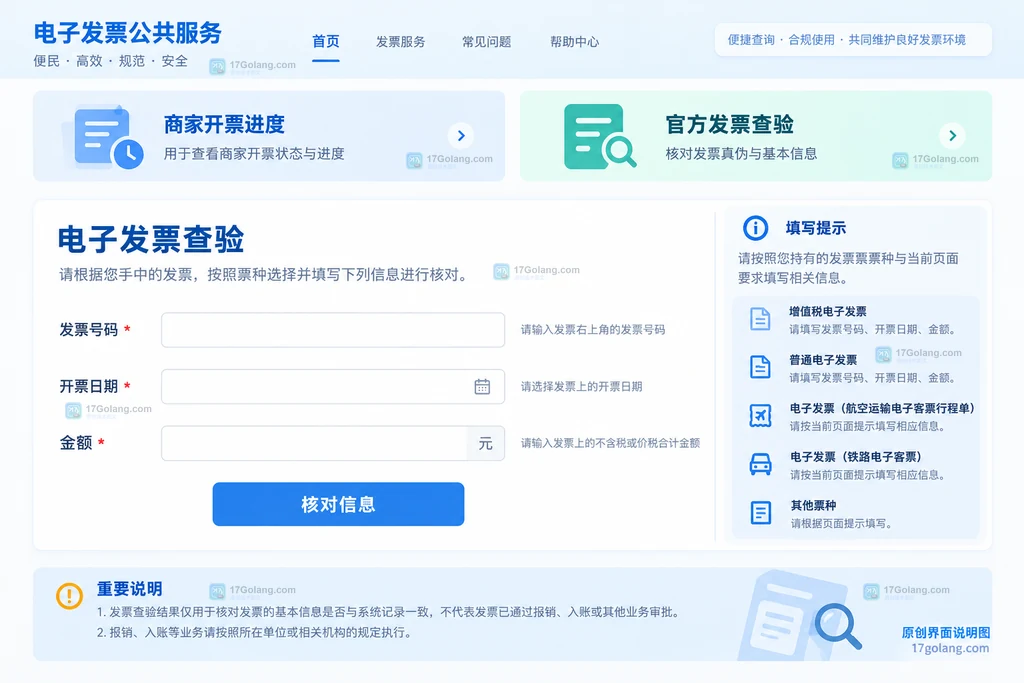Focus the 开票日期 date field
This screenshot has width=1024, height=683.
coord(333,387)
